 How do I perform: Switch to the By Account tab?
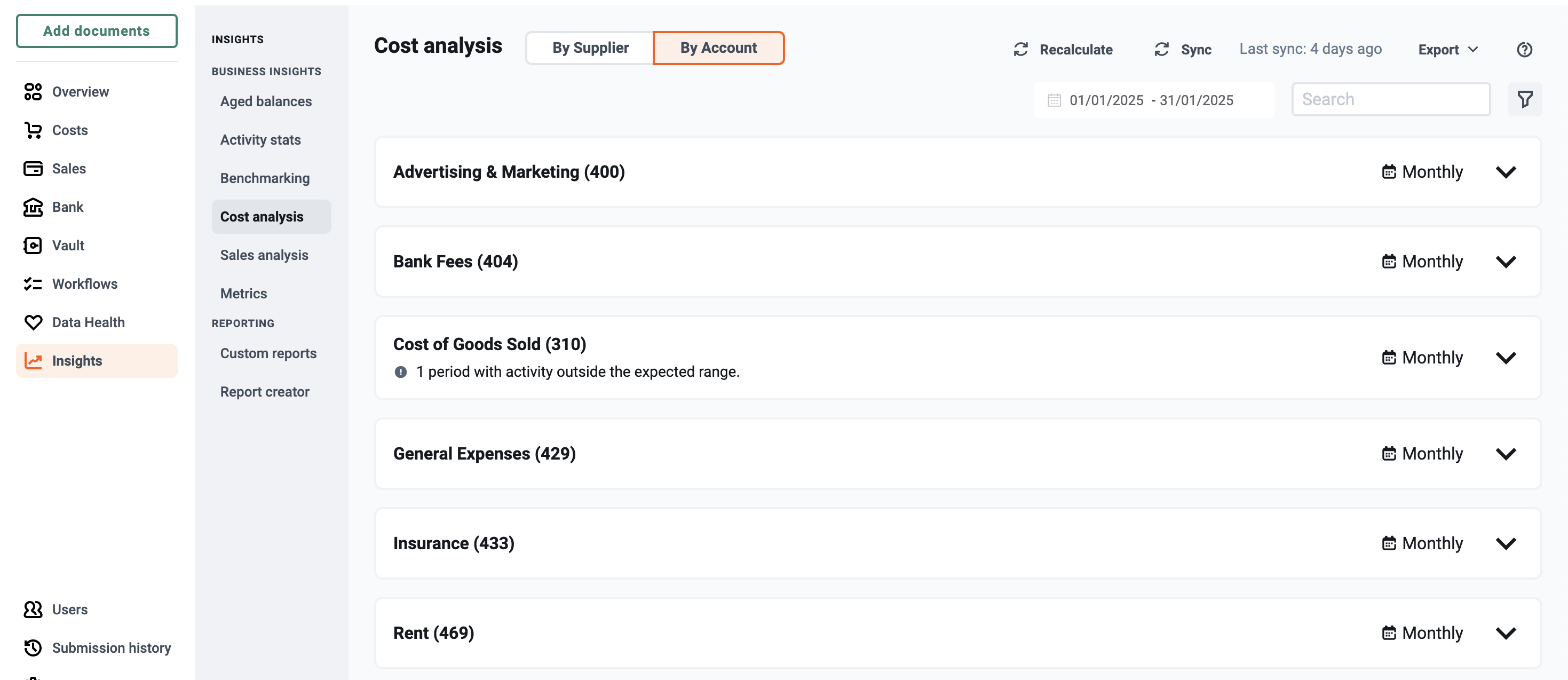[x=718, y=48]
